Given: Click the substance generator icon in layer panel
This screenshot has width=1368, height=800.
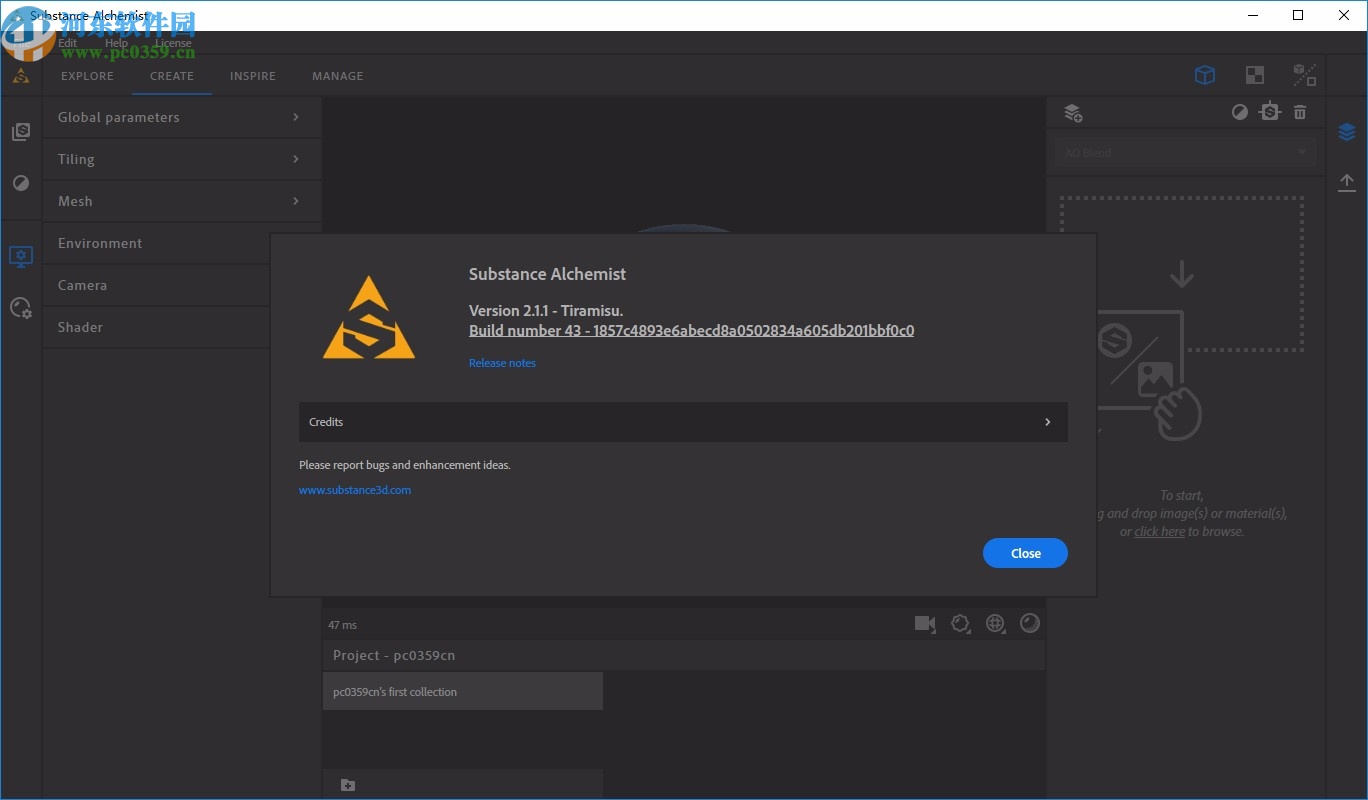Looking at the screenshot, I should coord(1270,112).
